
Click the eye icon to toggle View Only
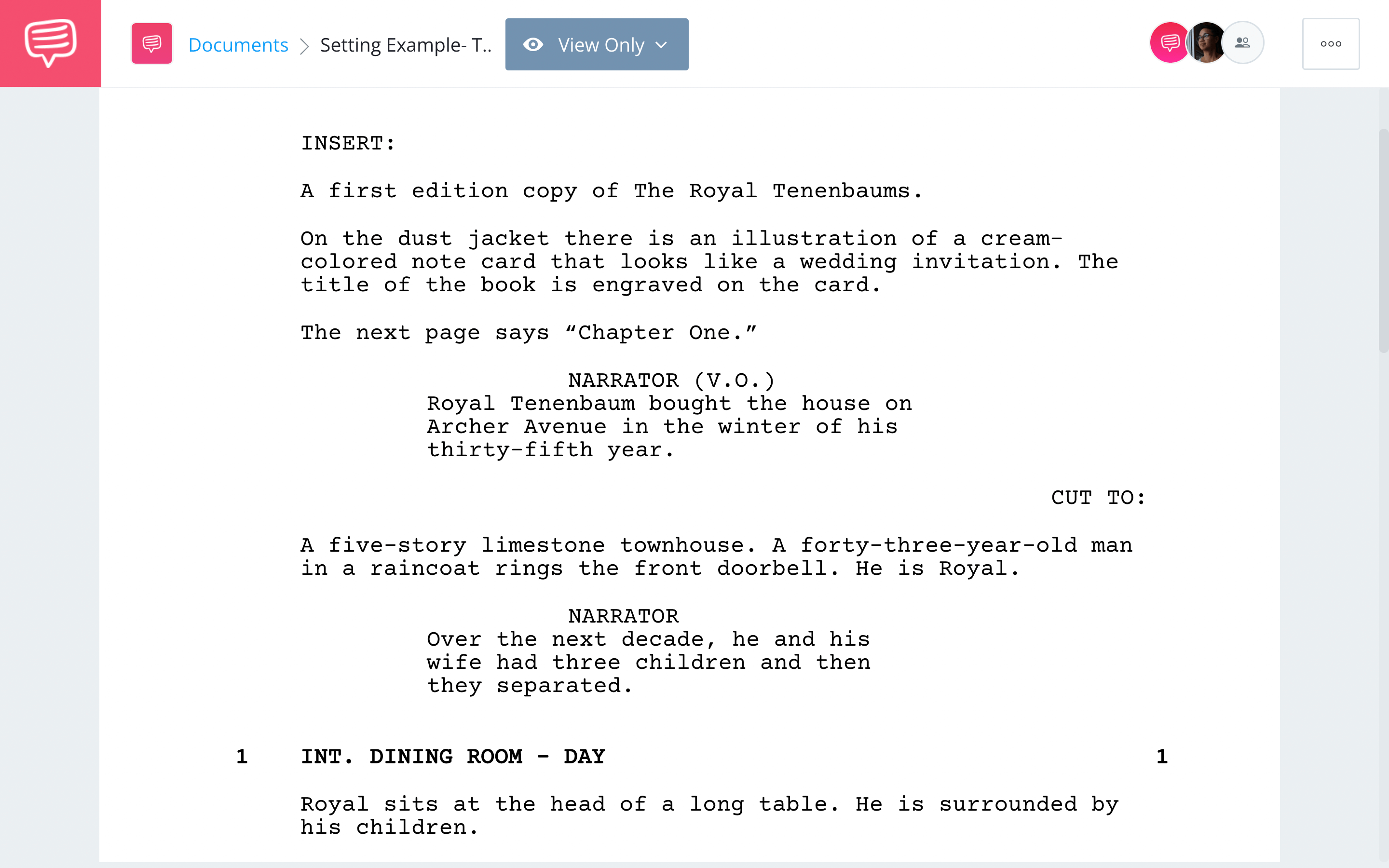coord(534,44)
